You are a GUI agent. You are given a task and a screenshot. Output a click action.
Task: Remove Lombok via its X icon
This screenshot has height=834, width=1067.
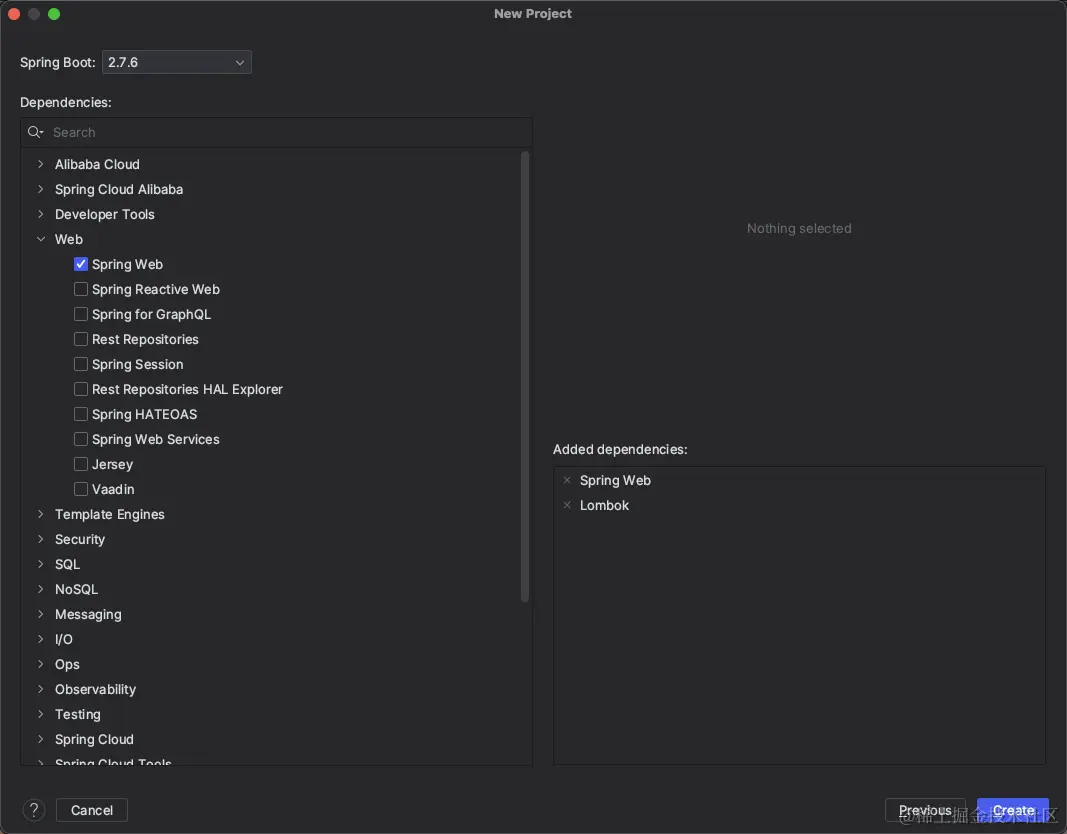coord(567,505)
